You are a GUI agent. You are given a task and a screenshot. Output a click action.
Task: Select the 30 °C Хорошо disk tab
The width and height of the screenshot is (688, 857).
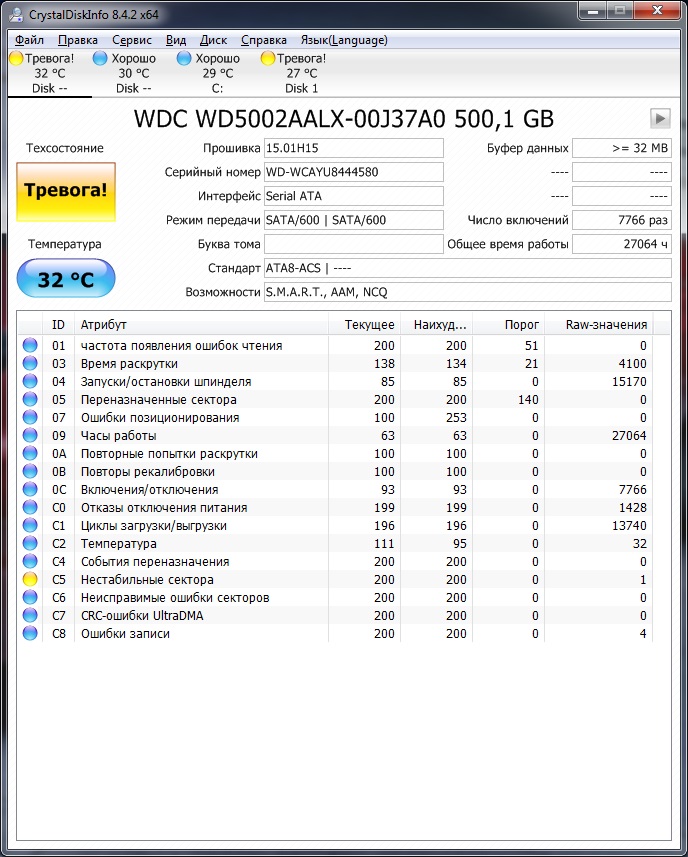[x=134, y=73]
